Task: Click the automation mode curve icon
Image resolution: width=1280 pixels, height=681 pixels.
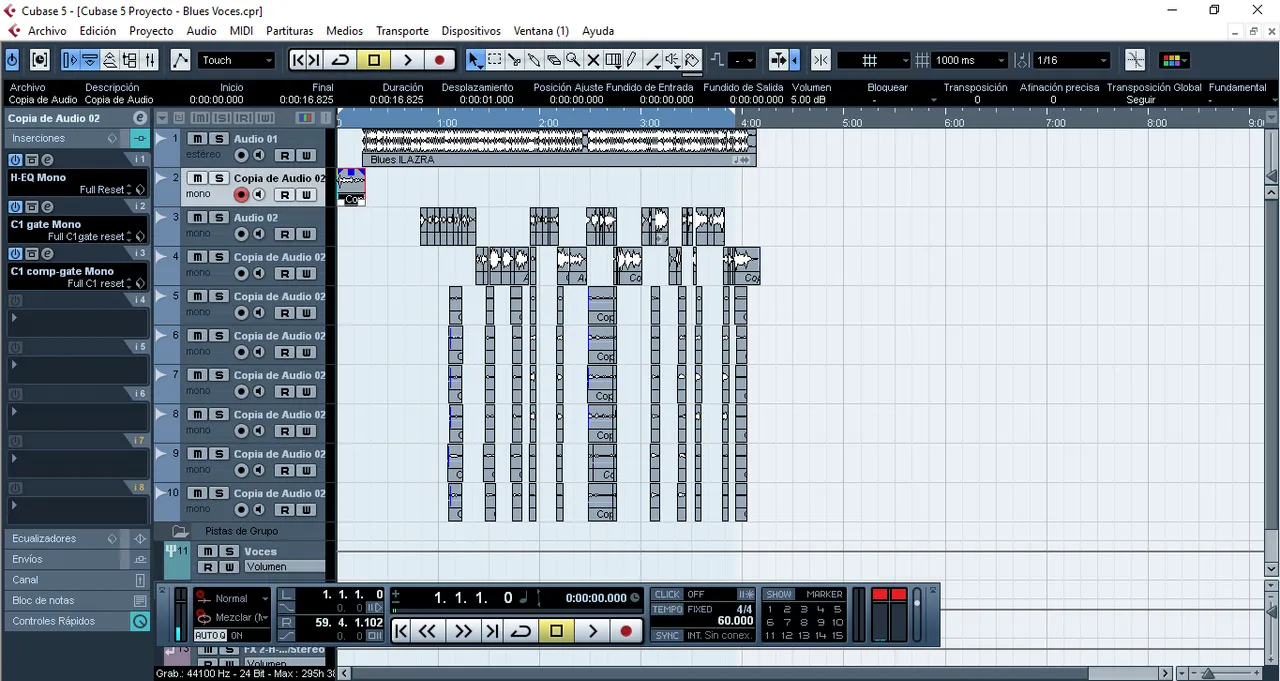Action: click(x=180, y=60)
